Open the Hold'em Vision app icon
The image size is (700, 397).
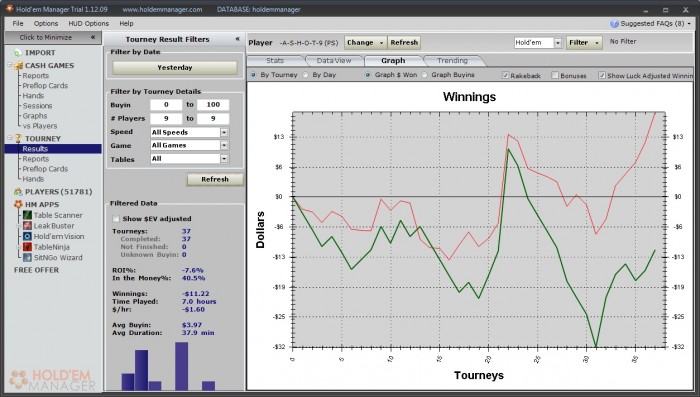27,236
